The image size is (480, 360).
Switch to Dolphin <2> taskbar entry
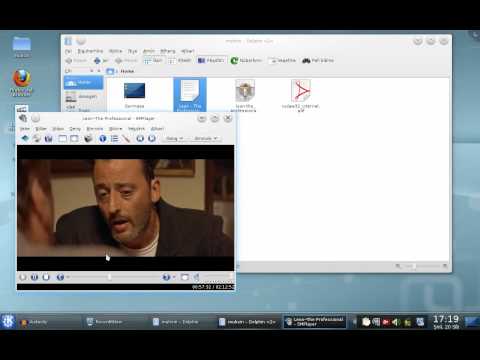(x=248, y=322)
